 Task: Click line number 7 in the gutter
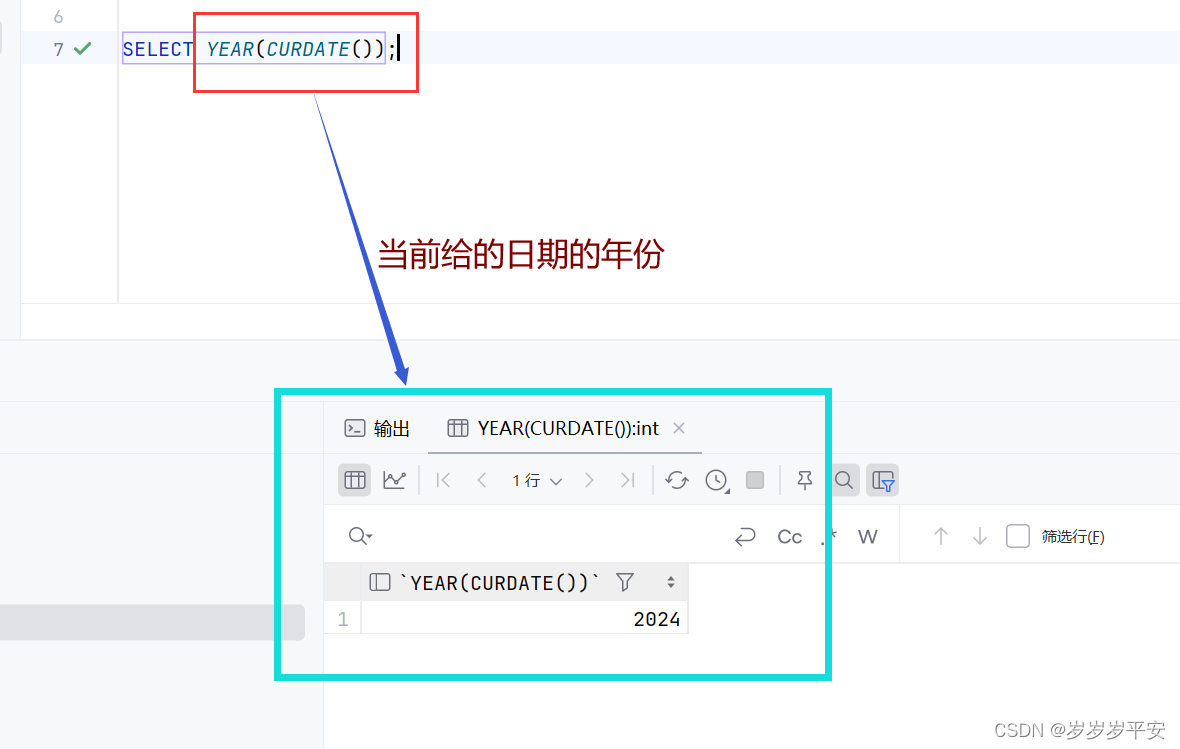coord(58,50)
